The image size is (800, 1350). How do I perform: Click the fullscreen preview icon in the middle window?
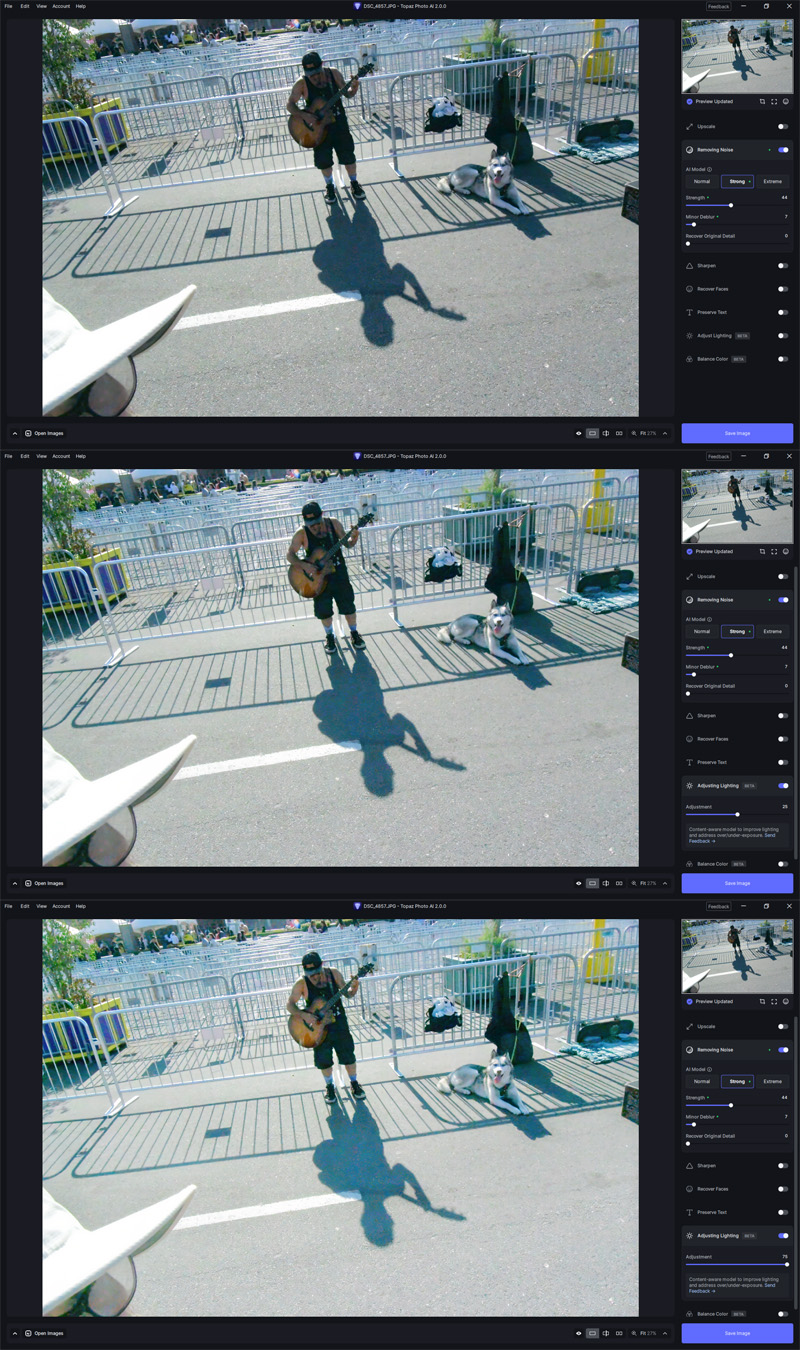(774, 551)
